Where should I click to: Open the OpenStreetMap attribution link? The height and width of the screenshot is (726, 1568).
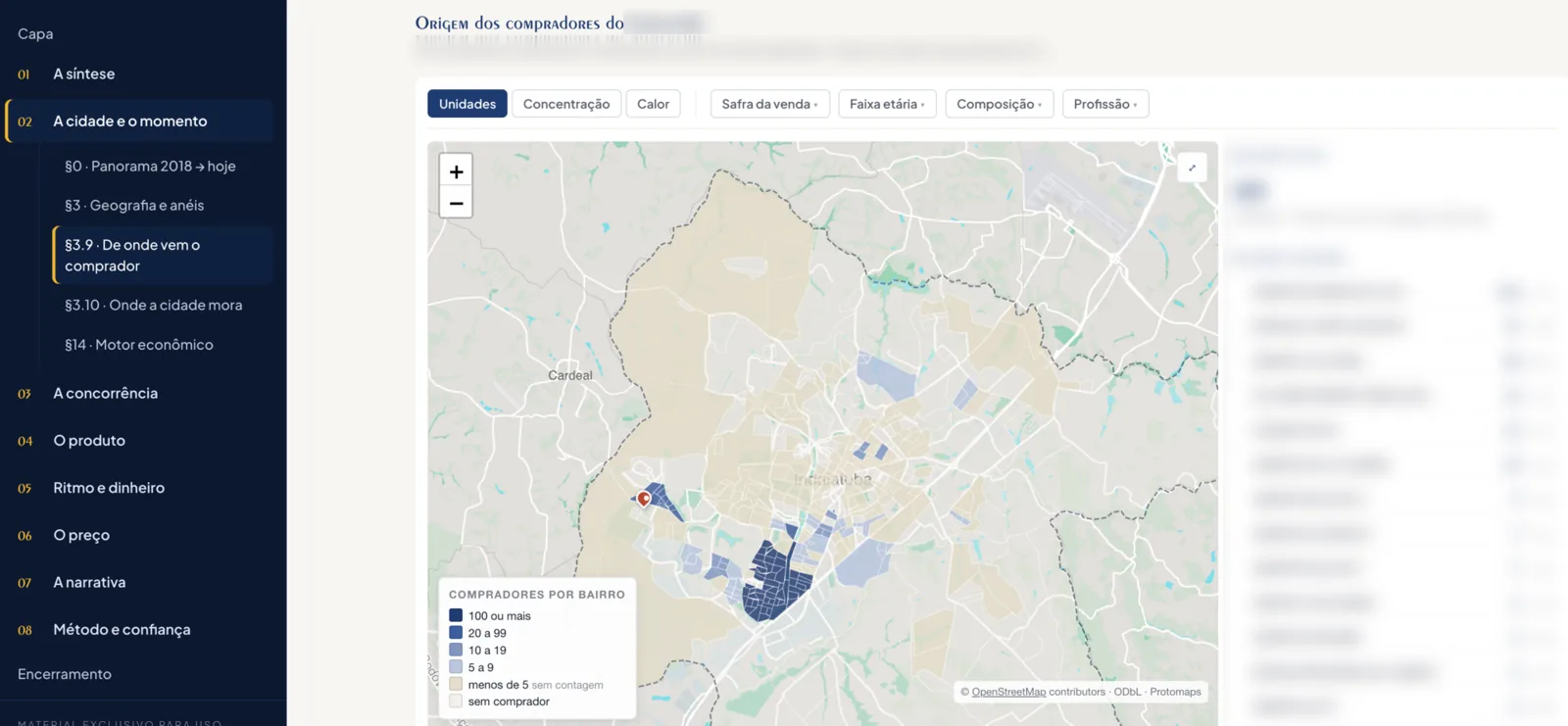click(1008, 692)
